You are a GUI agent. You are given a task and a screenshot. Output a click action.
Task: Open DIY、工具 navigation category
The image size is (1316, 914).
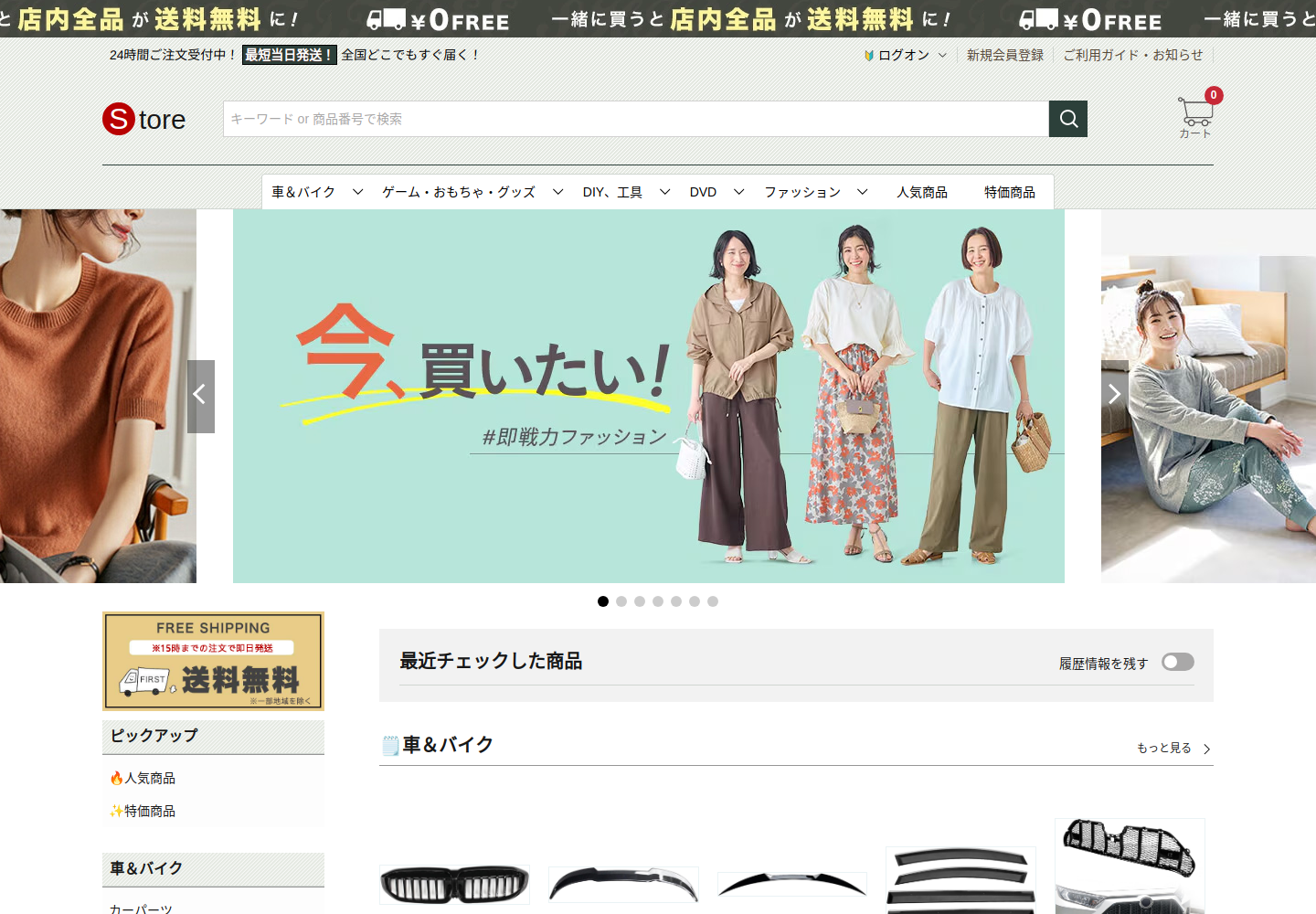click(x=612, y=192)
